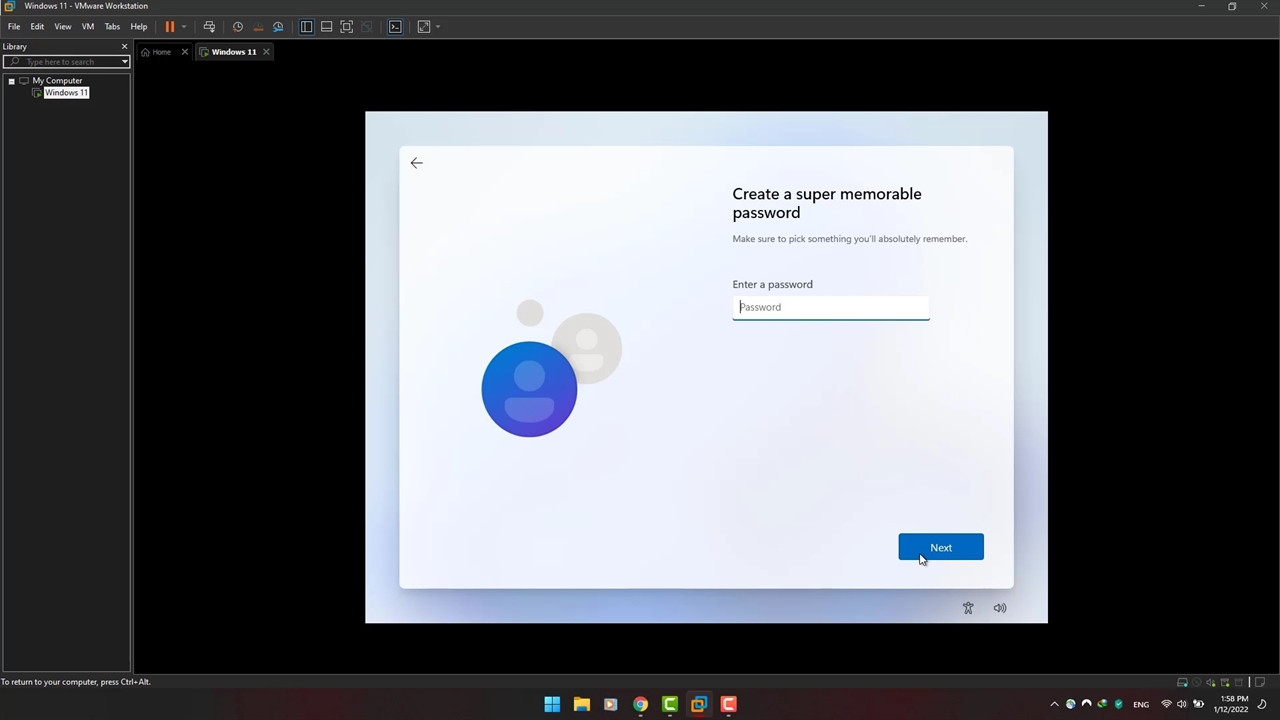
Task: Click the Password input field
Action: pos(830,307)
